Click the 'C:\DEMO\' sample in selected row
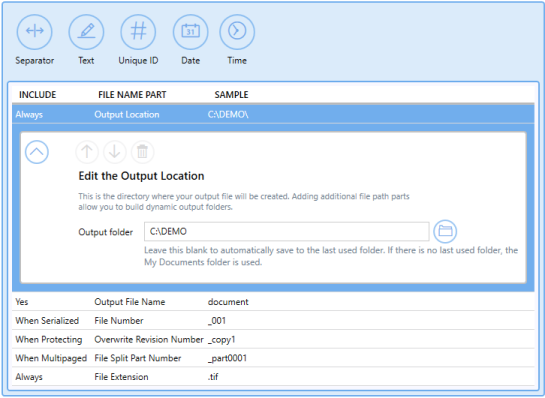 [x=228, y=114]
